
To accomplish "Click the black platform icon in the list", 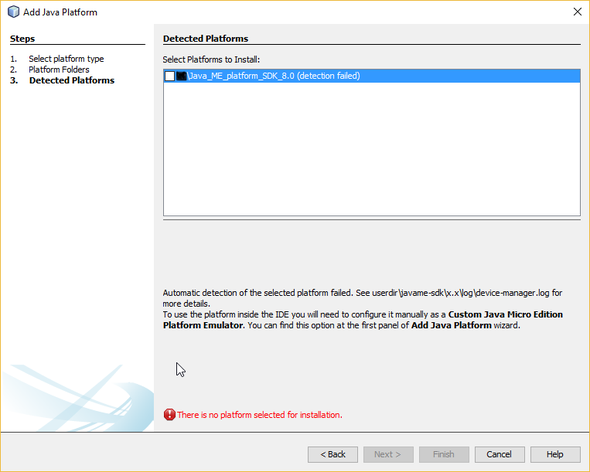I will pyautogui.click(x=181, y=76).
